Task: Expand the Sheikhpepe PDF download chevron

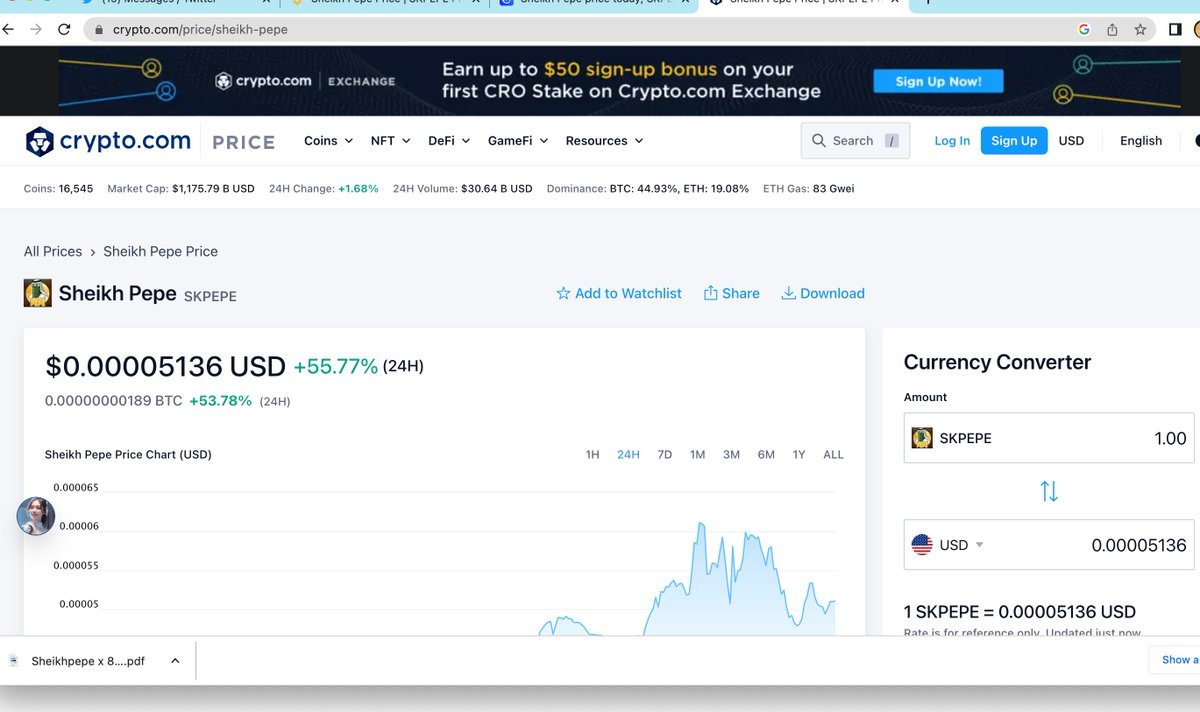Action: (174, 661)
